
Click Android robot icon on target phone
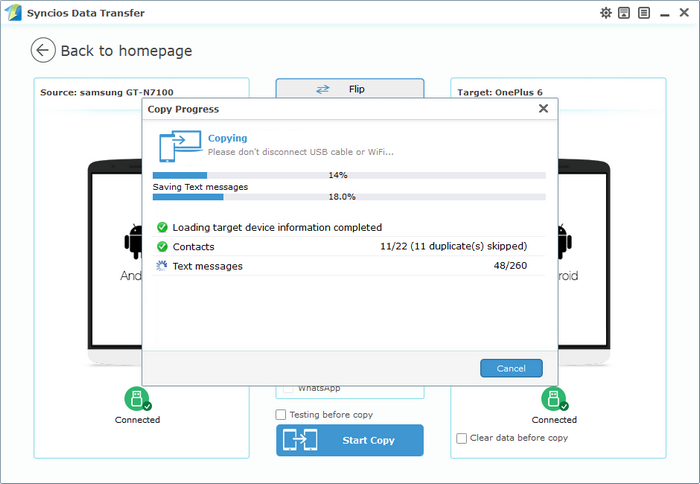point(565,242)
